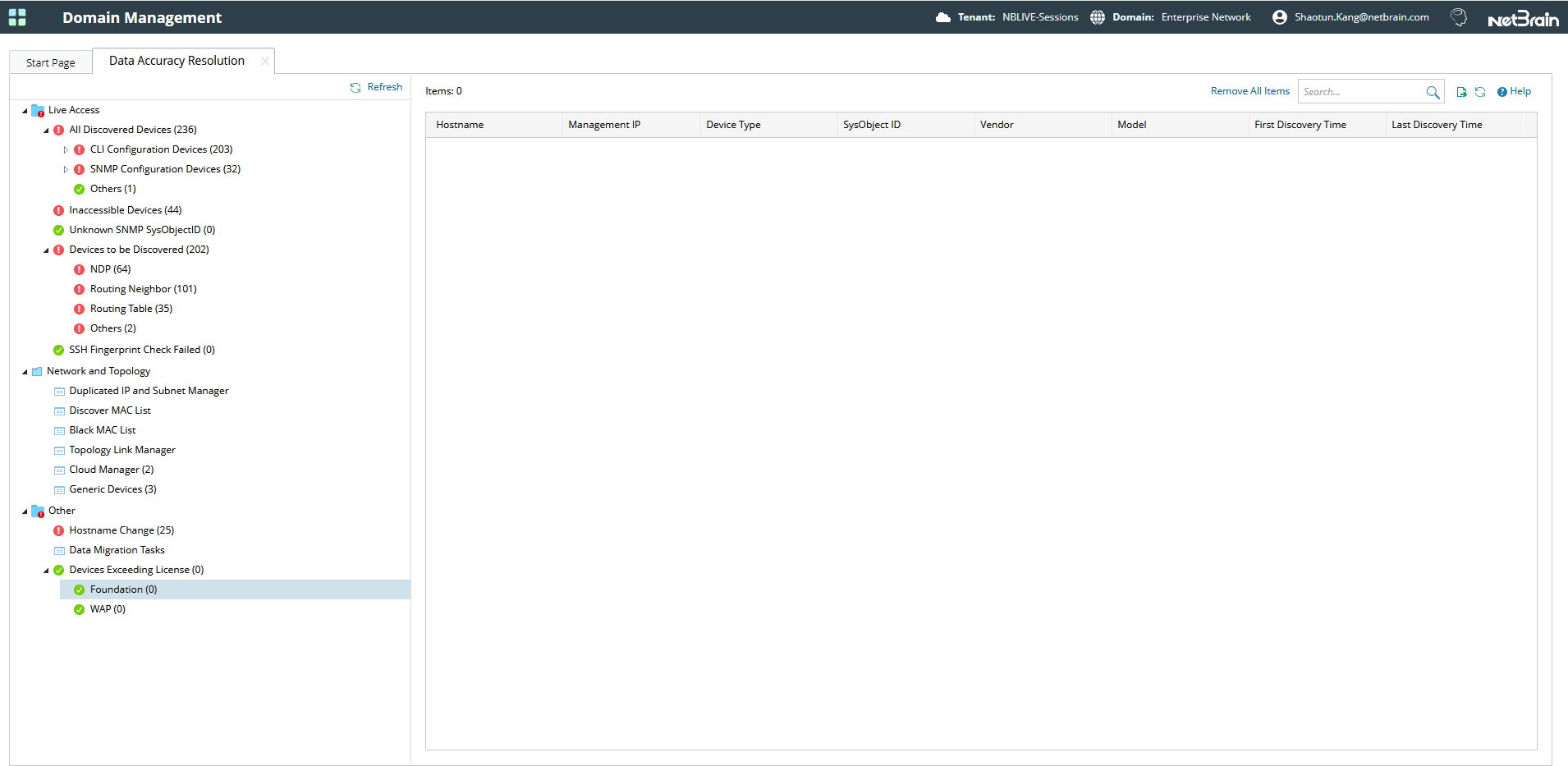The image size is (1568, 766).
Task: Click the export icon beside search box
Action: (x=1461, y=92)
